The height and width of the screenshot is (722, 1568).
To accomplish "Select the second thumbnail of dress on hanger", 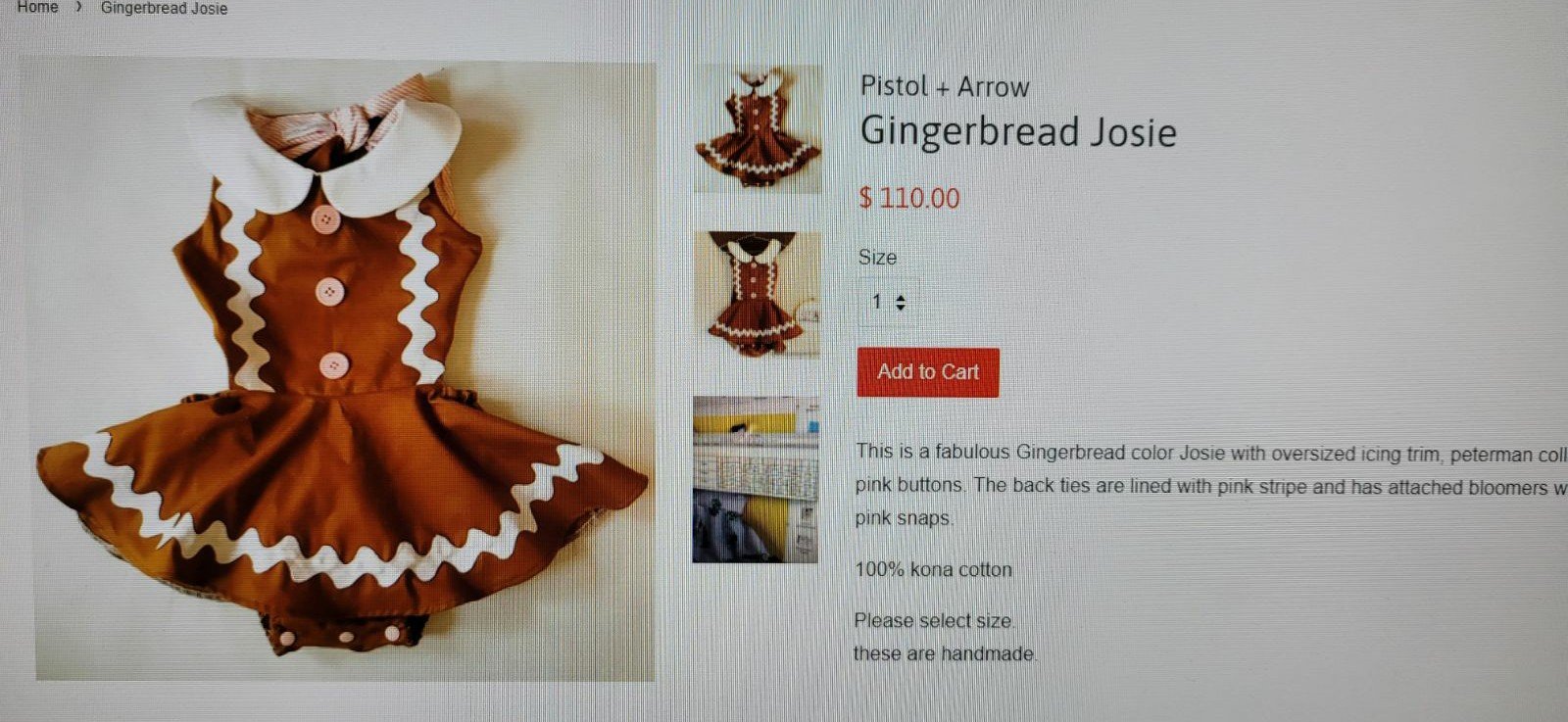I will 757,294.
